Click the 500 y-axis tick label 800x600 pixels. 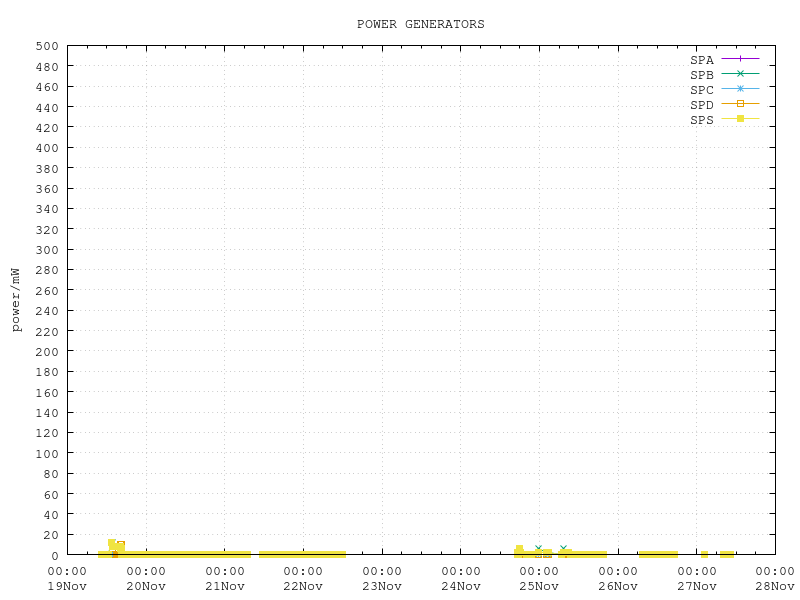pyautogui.click(x=46, y=46)
